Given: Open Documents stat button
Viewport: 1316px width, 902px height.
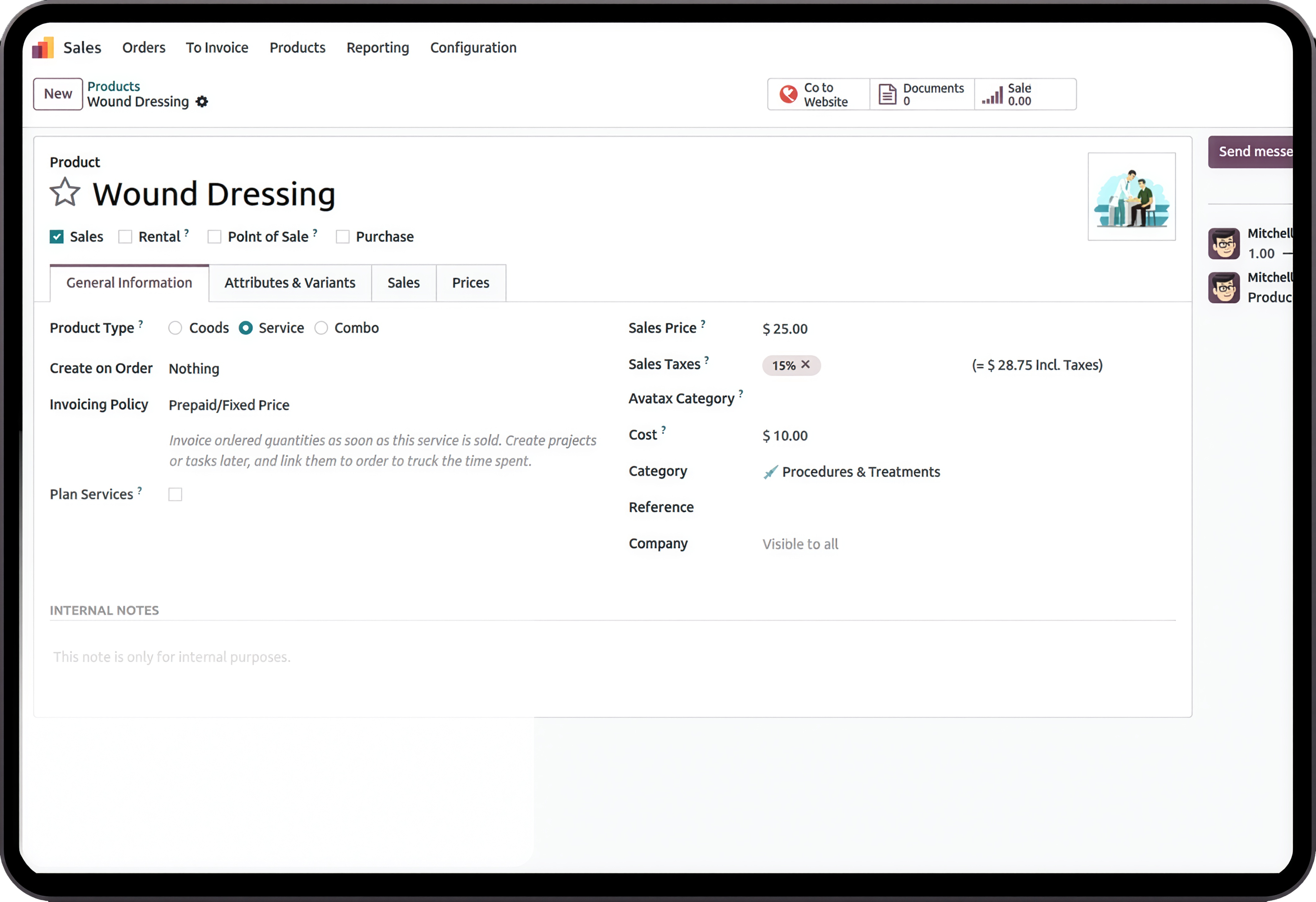Looking at the screenshot, I should 922,95.
